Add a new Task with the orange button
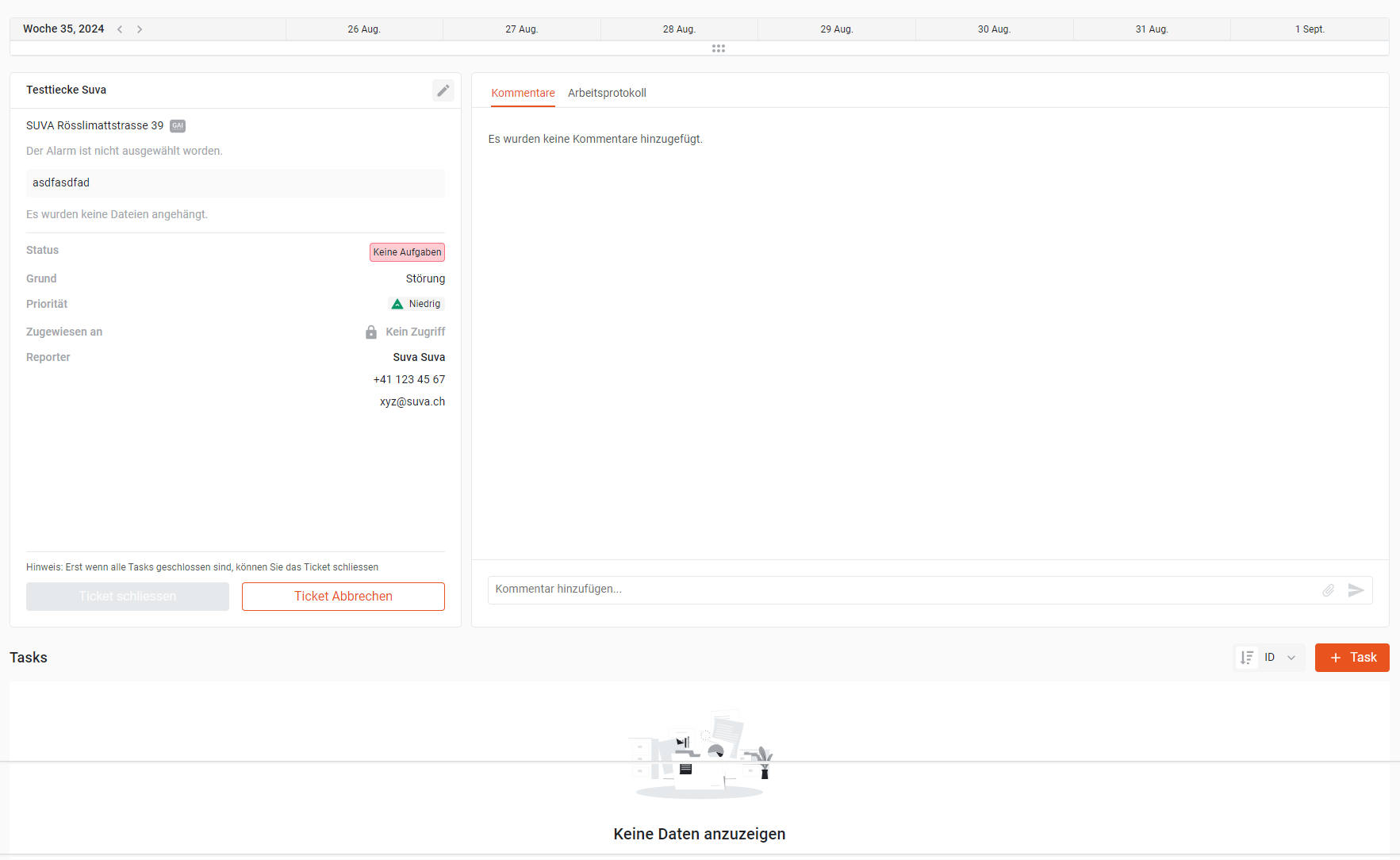 1352,658
